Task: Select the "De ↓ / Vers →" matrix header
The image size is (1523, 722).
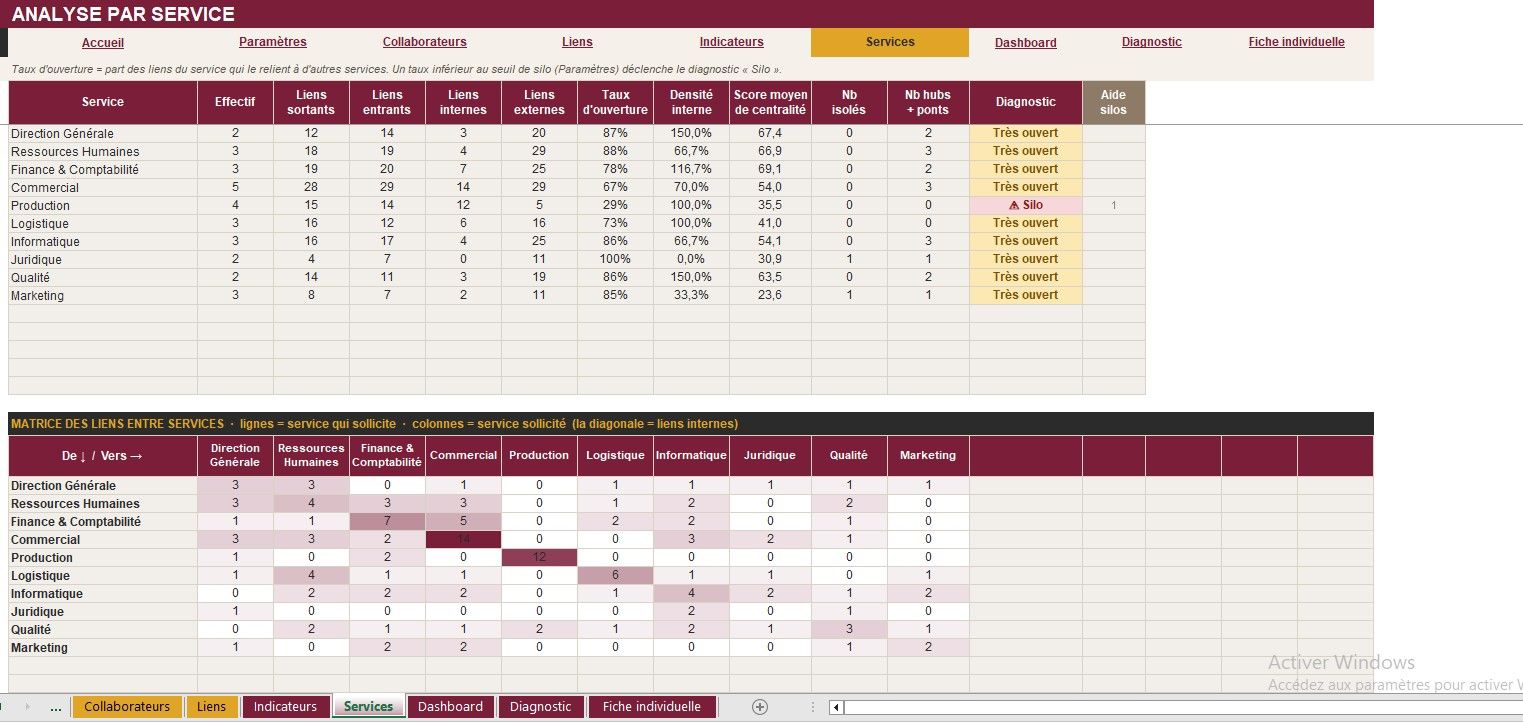Action: pyautogui.click(x=103, y=456)
